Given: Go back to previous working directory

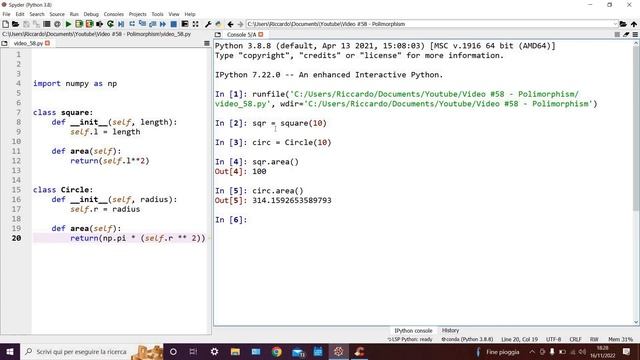Looking at the screenshot, I should 230,24.
